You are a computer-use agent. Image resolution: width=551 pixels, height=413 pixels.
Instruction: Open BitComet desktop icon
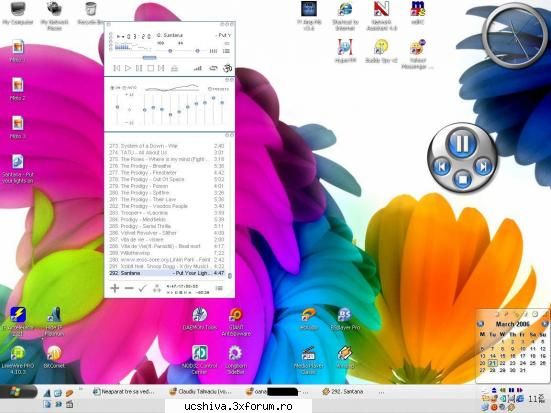(54, 356)
